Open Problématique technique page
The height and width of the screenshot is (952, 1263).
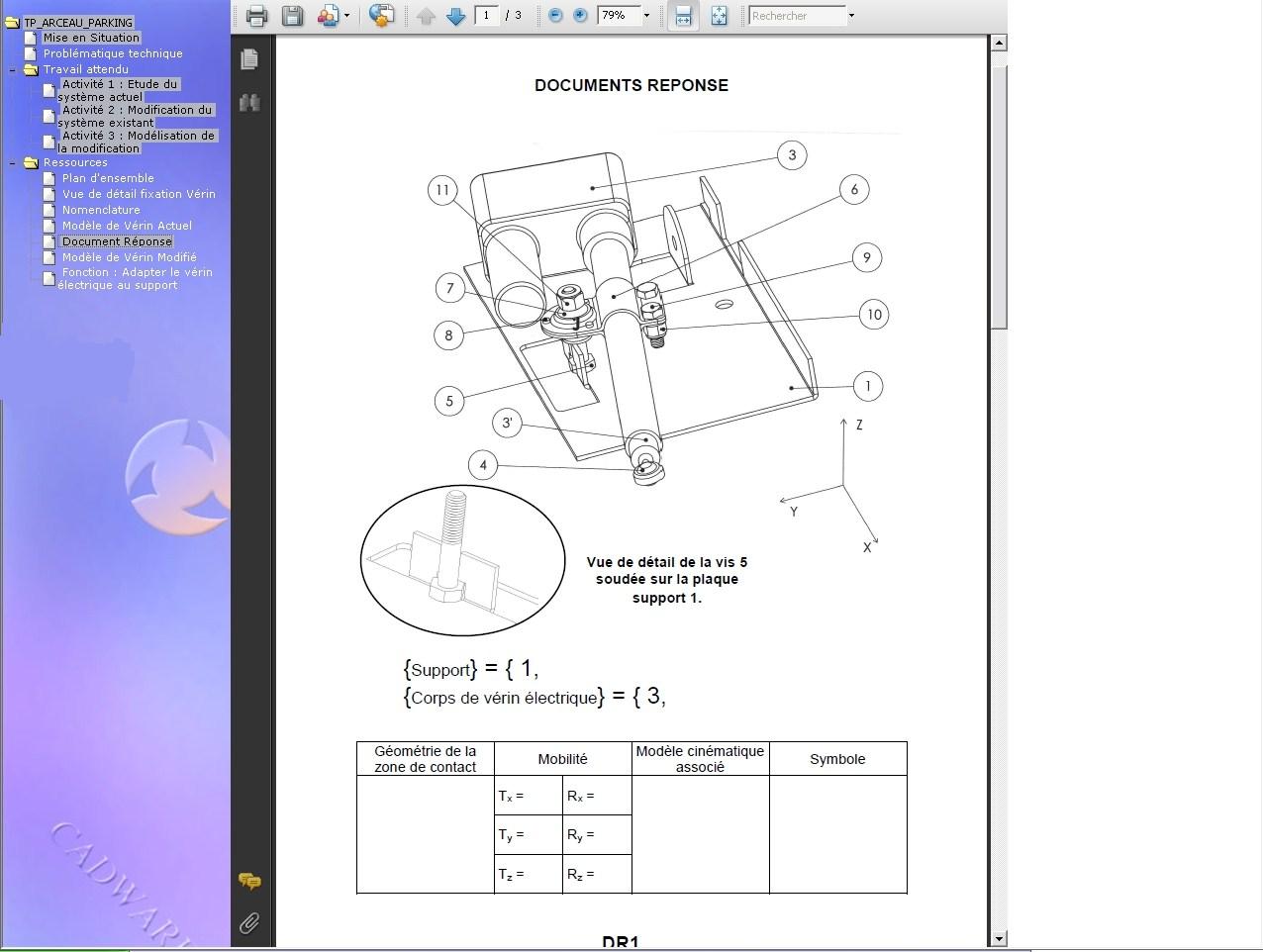tap(112, 53)
